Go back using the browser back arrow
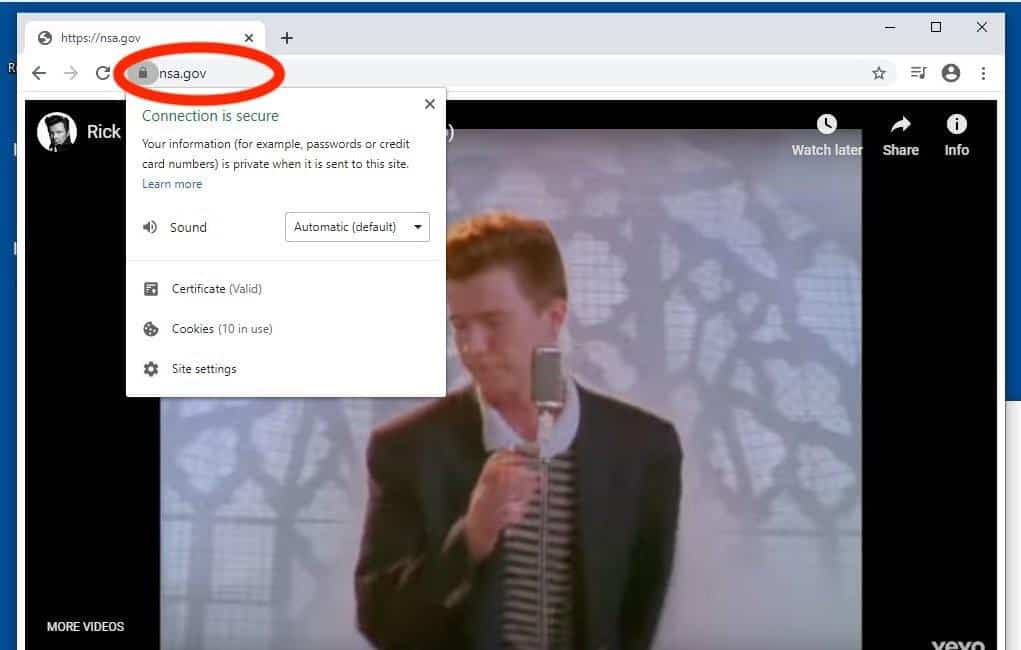Screen dimensions: 1021x650 [39, 73]
